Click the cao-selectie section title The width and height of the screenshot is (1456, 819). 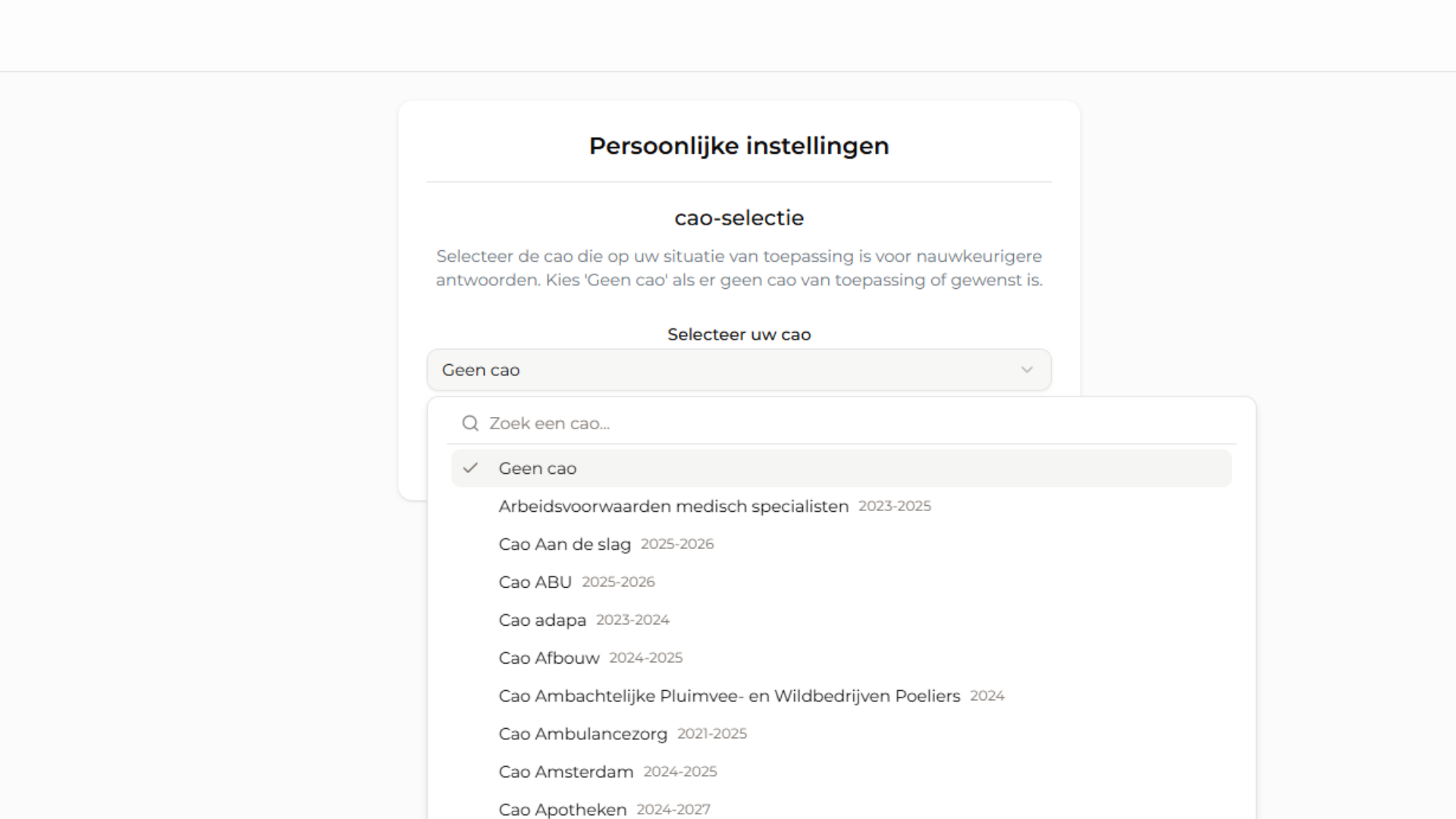739,218
